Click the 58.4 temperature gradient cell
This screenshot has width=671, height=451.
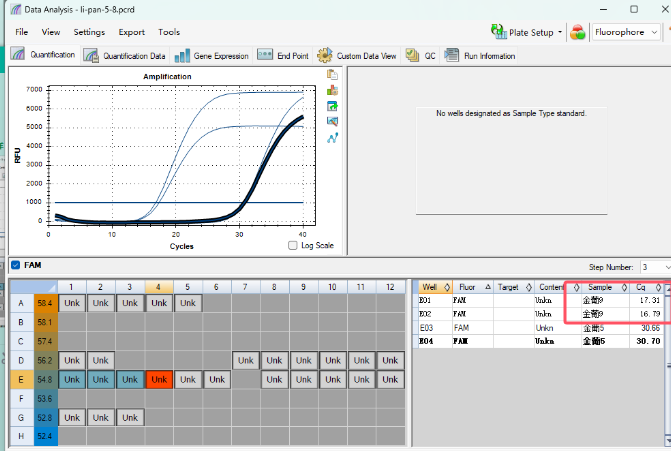click(x=45, y=303)
